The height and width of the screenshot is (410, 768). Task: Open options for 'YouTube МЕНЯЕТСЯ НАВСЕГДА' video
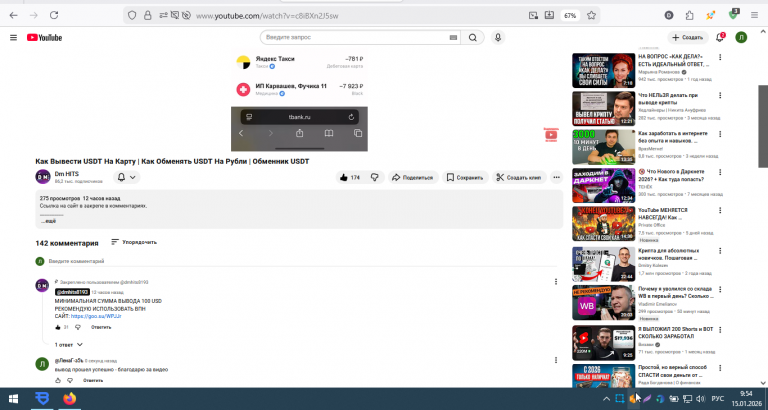coord(720,211)
